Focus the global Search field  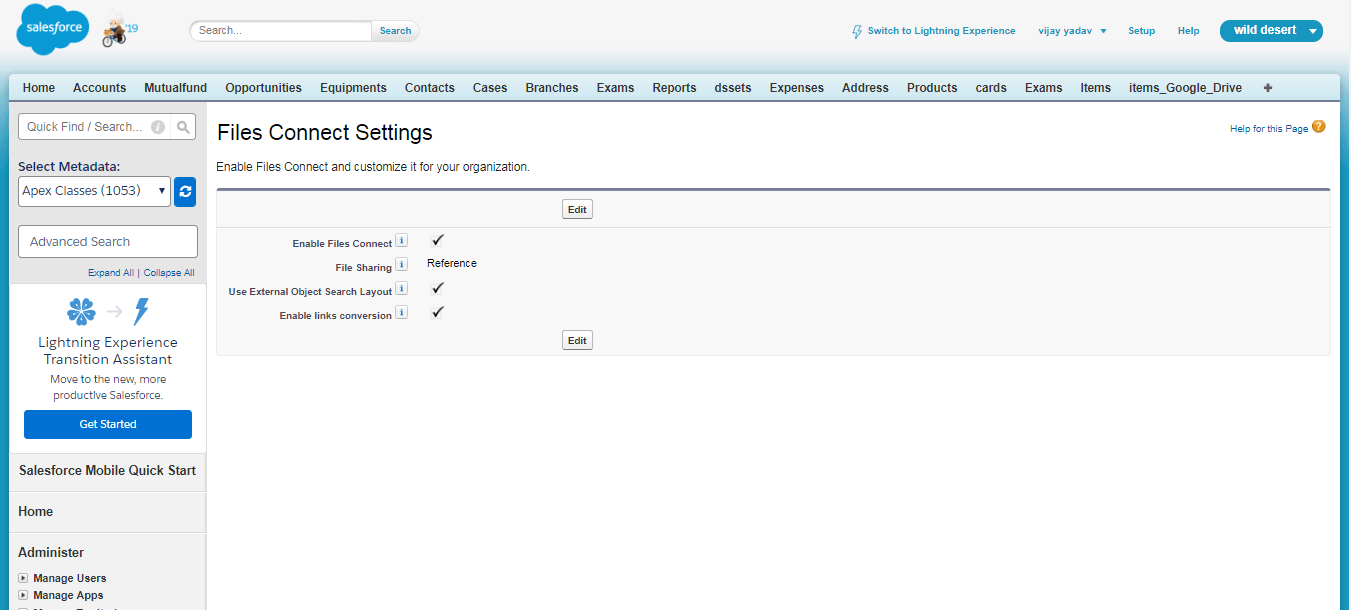click(281, 31)
